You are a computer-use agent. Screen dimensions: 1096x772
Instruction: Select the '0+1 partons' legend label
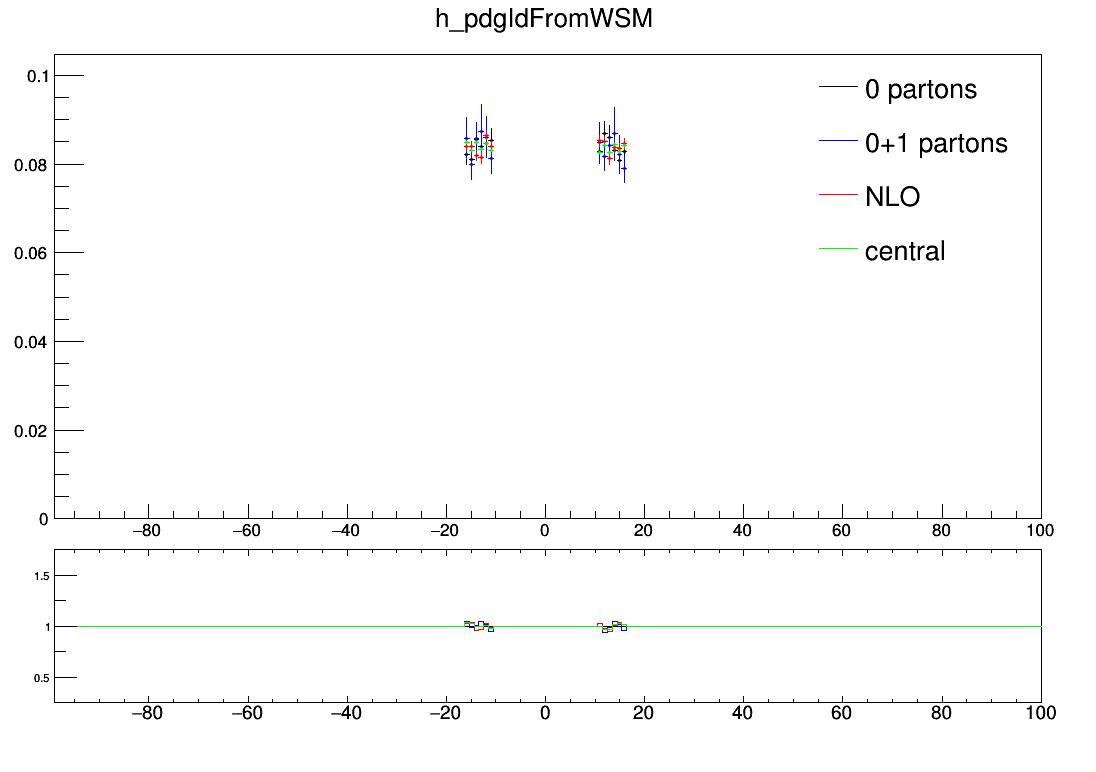pyautogui.click(x=936, y=143)
